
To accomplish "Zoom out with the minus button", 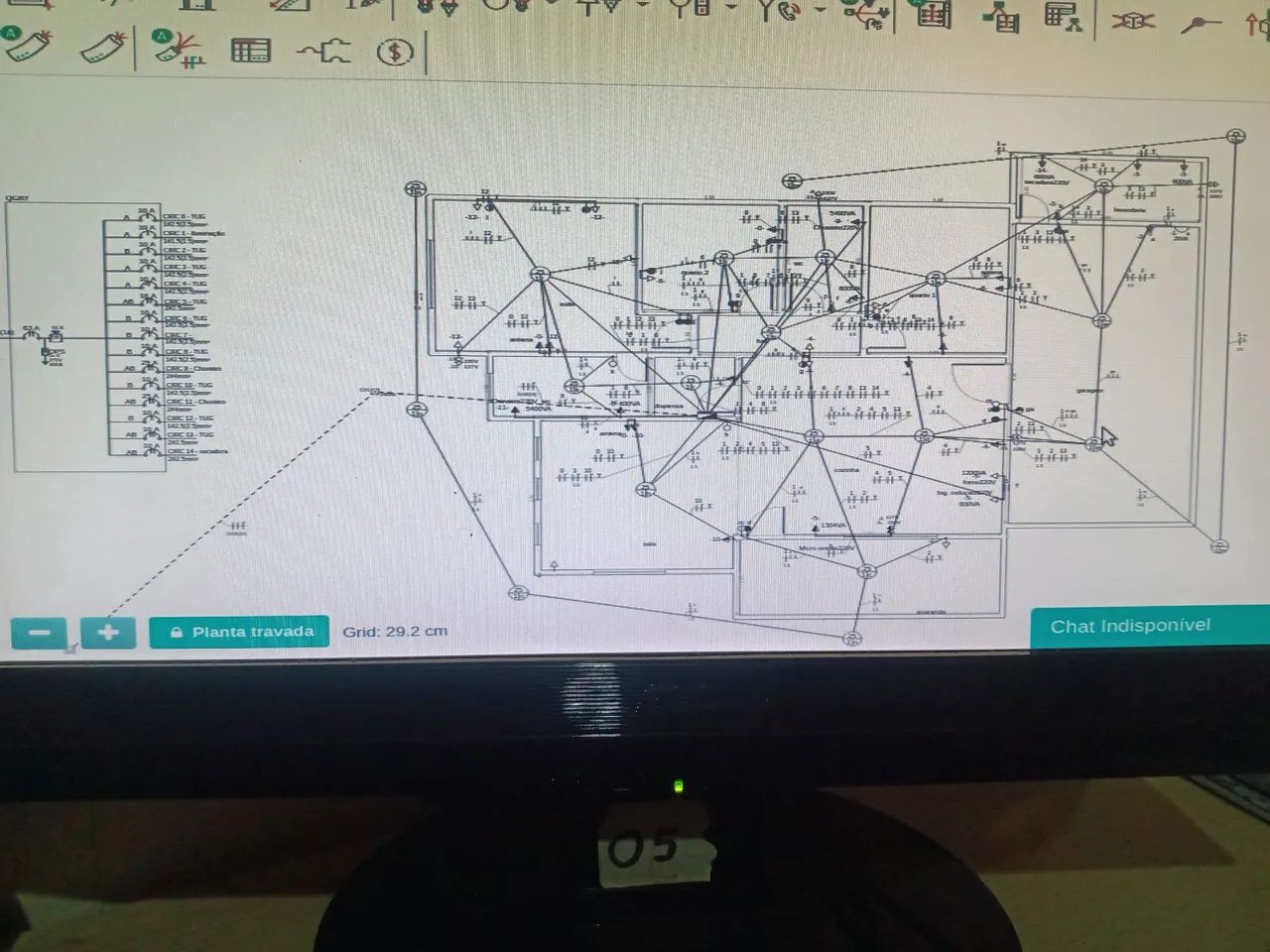I will tap(40, 632).
